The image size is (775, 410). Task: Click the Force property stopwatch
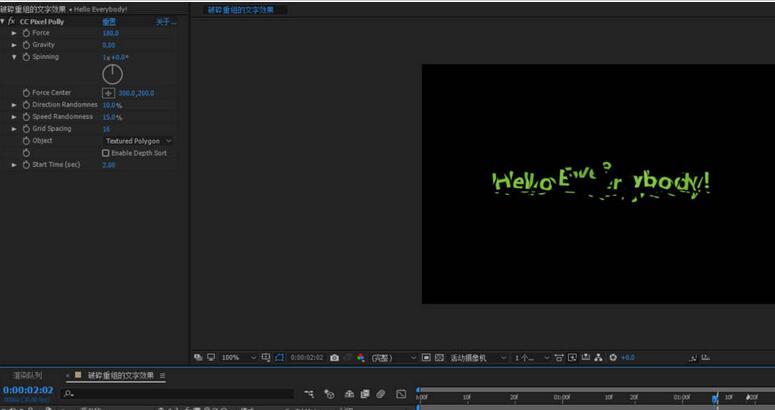coord(26,33)
